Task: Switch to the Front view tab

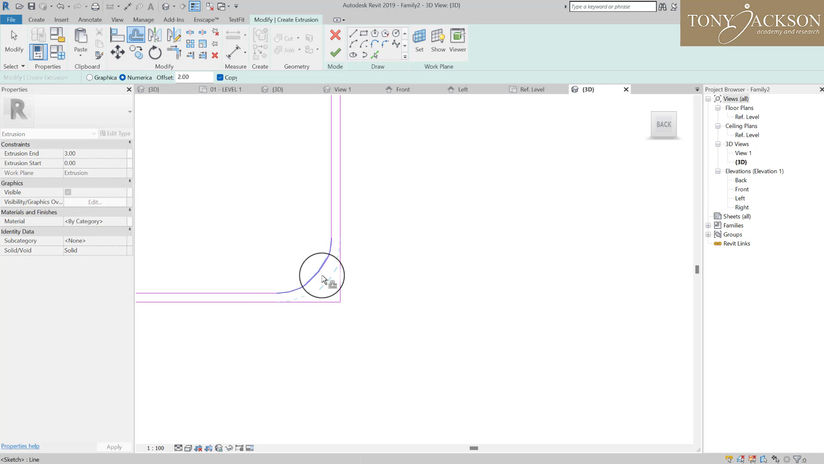Action: click(403, 89)
